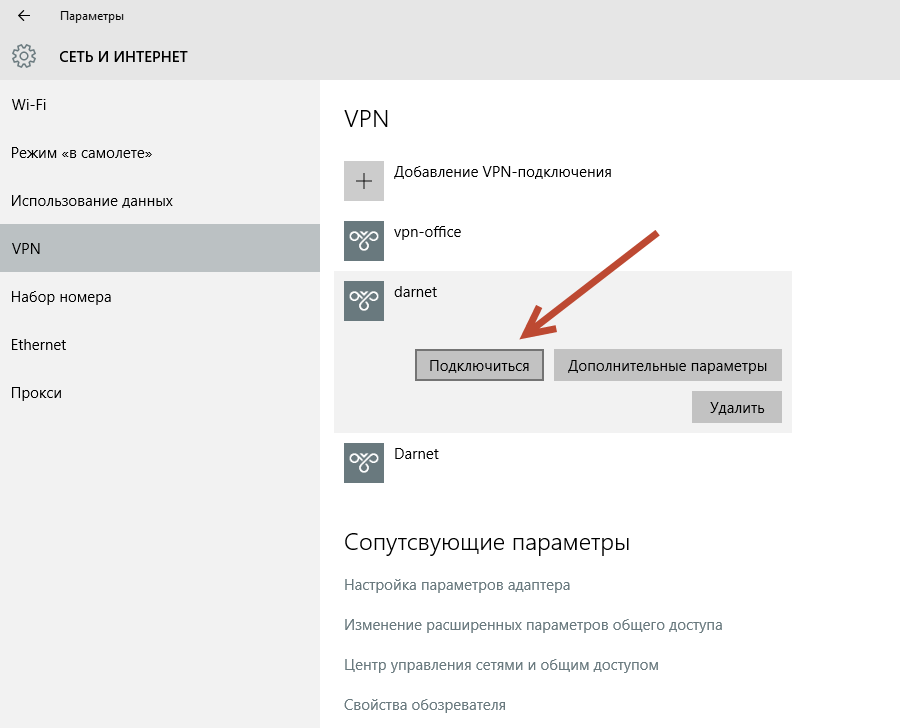
Task: Click the plus icon for adding VPN
Action: coord(364,181)
